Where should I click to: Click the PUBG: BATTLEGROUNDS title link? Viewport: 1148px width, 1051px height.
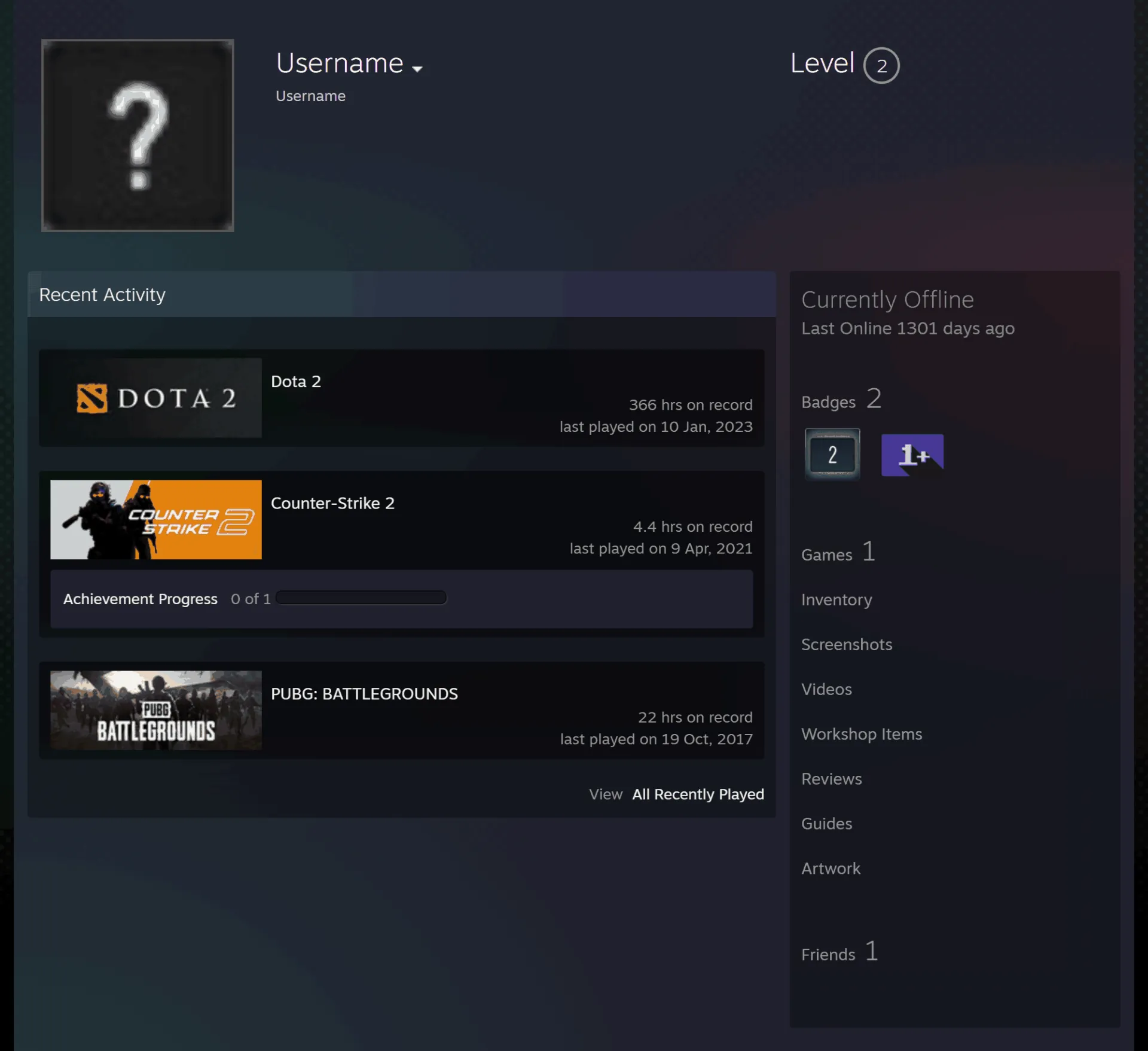[x=364, y=694]
